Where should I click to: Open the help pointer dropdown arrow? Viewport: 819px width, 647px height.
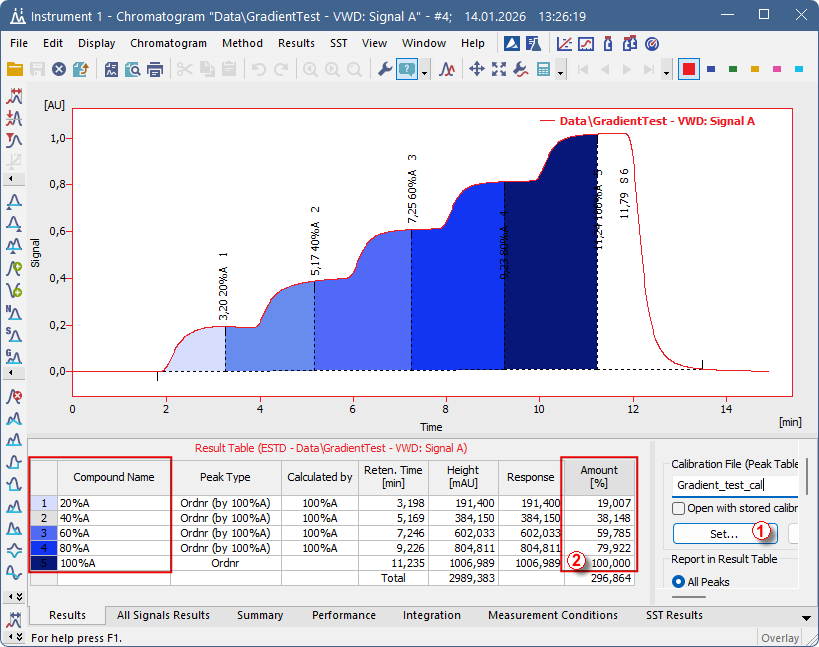pos(425,70)
